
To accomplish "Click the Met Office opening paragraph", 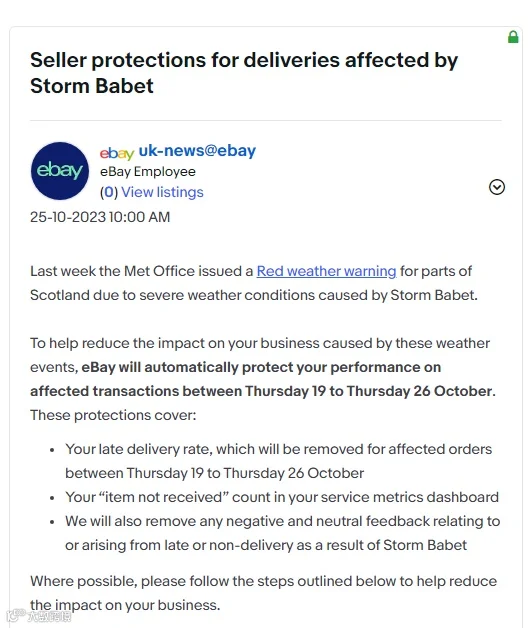I will 254,283.
